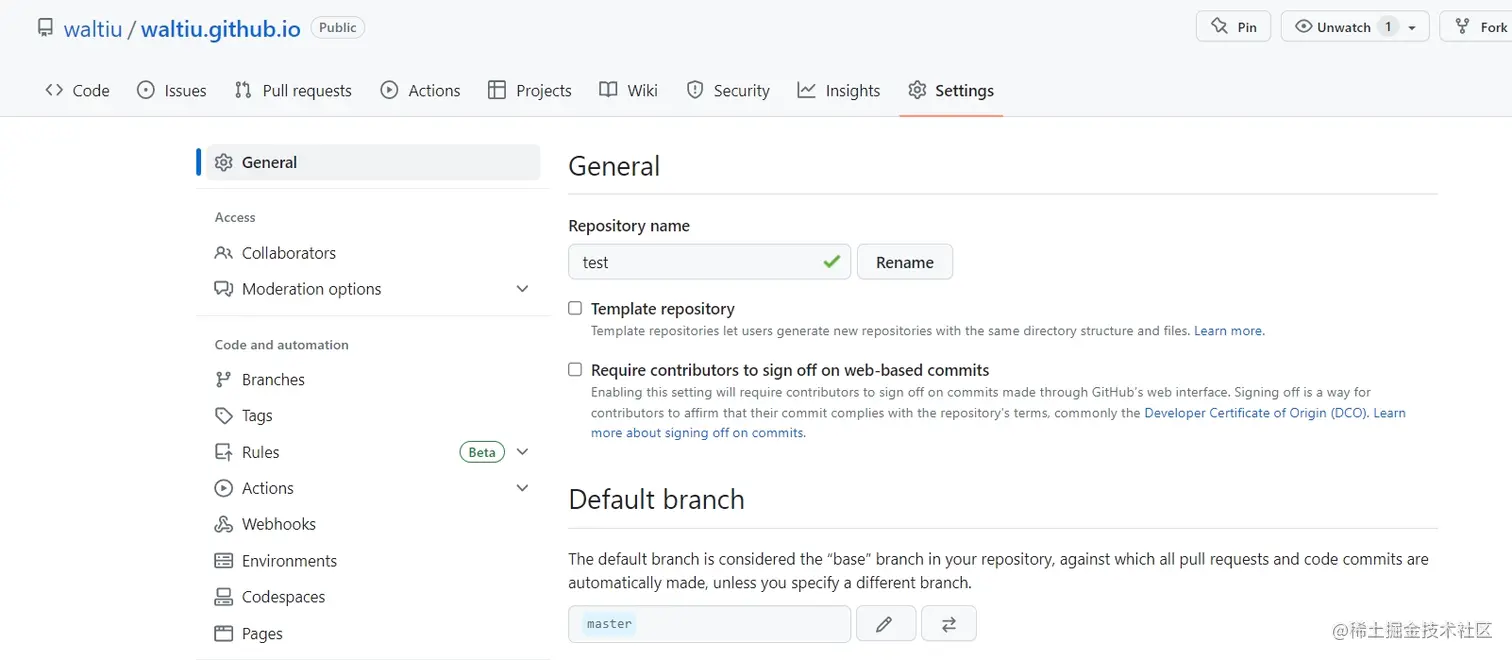Click the 'Access' section label
1512x660 pixels.
point(235,217)
